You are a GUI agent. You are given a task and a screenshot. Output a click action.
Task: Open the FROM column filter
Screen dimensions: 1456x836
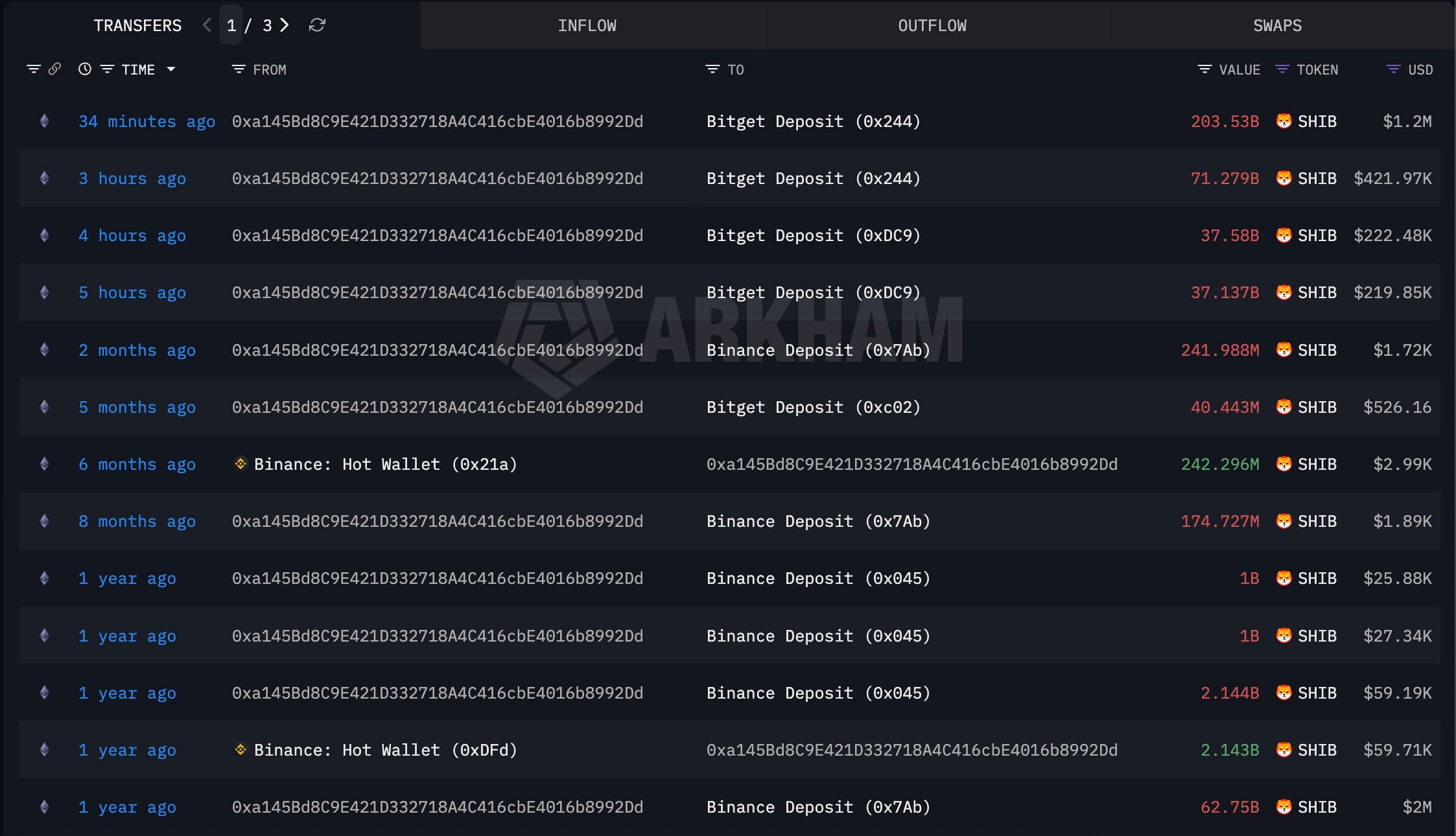point(239,69)
